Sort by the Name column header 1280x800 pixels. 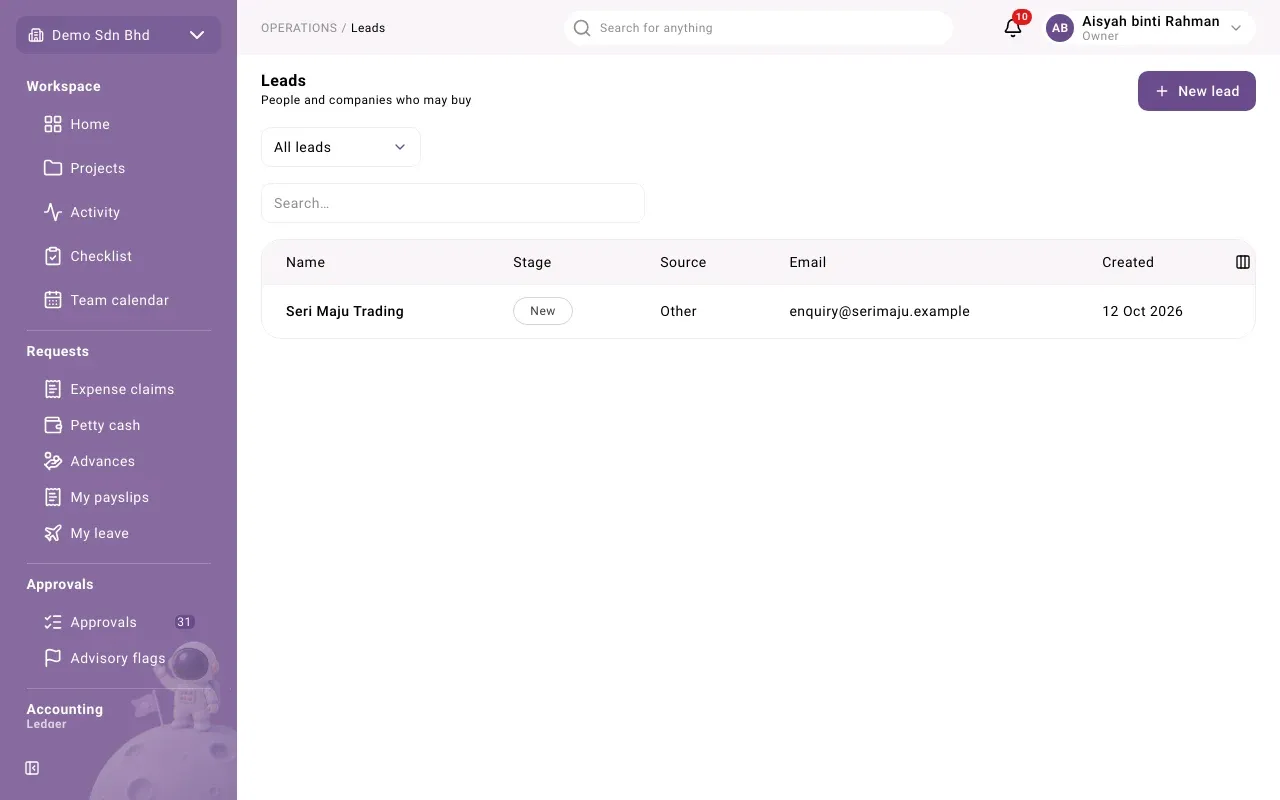click(x=305, y=262)
